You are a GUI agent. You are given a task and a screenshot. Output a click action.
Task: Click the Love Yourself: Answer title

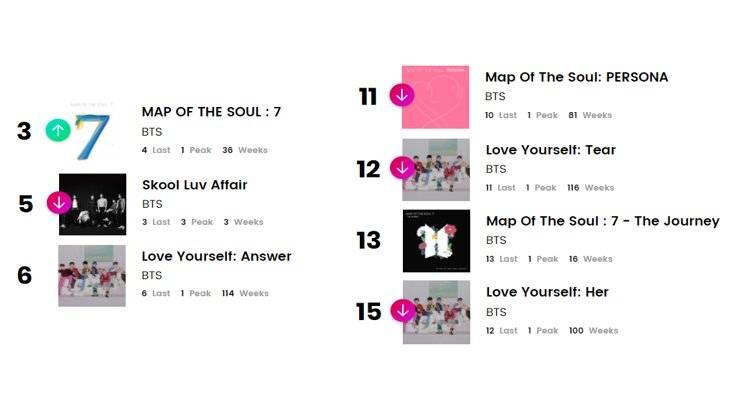(216, 256)
